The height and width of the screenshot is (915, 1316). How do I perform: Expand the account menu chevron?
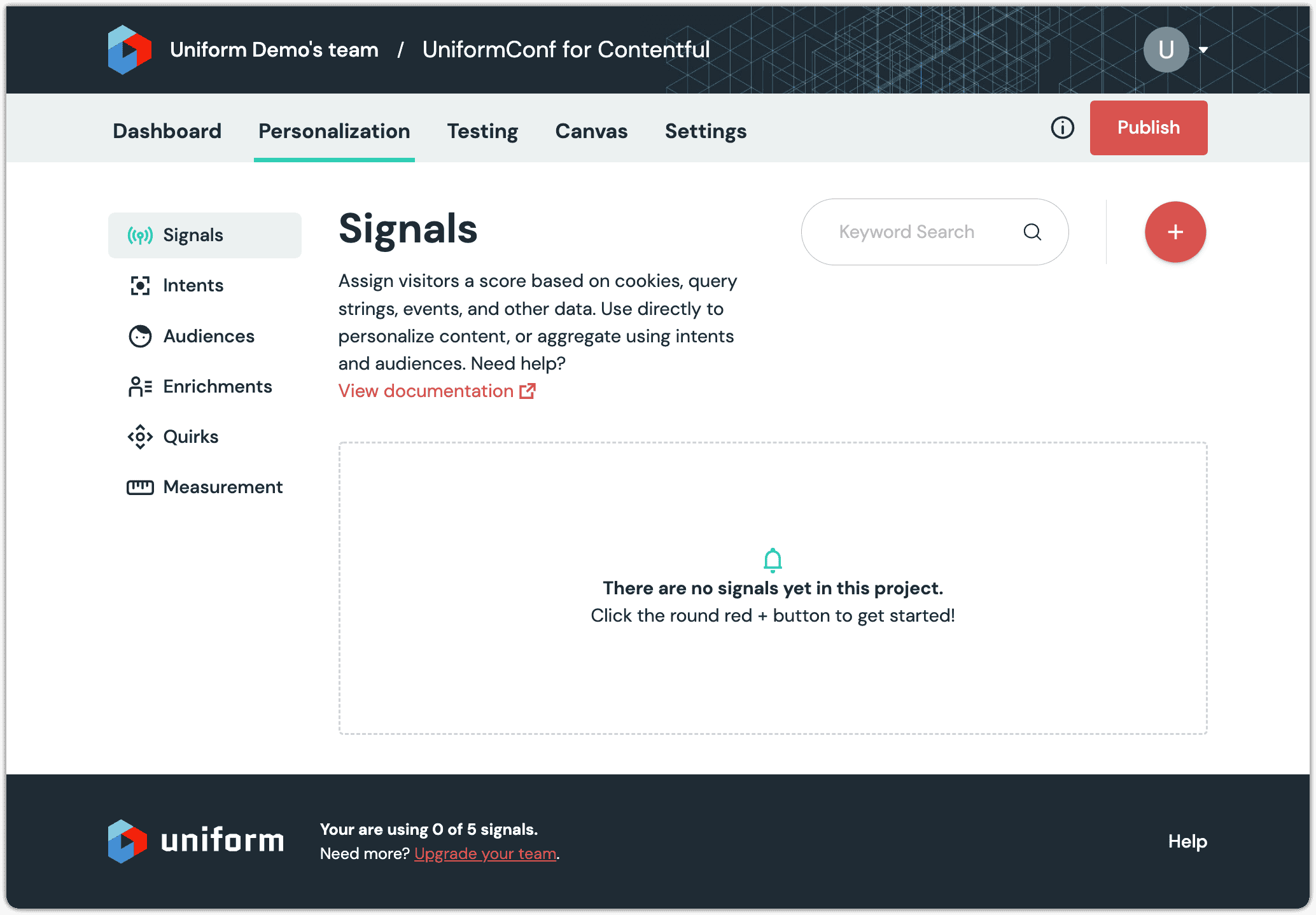tap(1205, 49)
